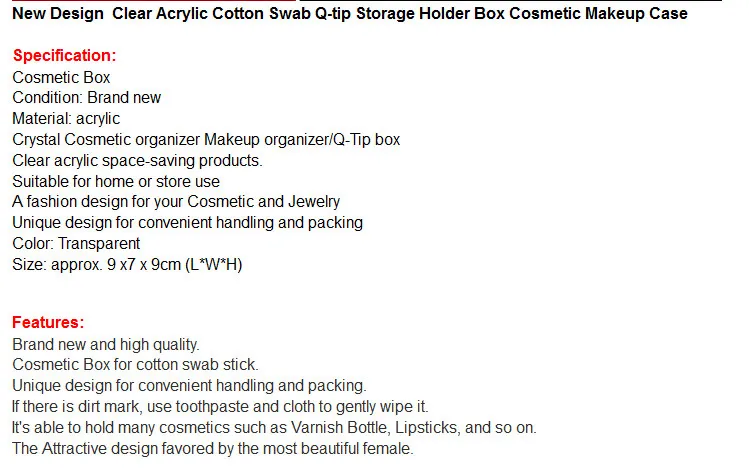Viewport: 749px width, 470px height.
Task: Click the 'Unique design' line under Specification
Action: tap(187, 223)
